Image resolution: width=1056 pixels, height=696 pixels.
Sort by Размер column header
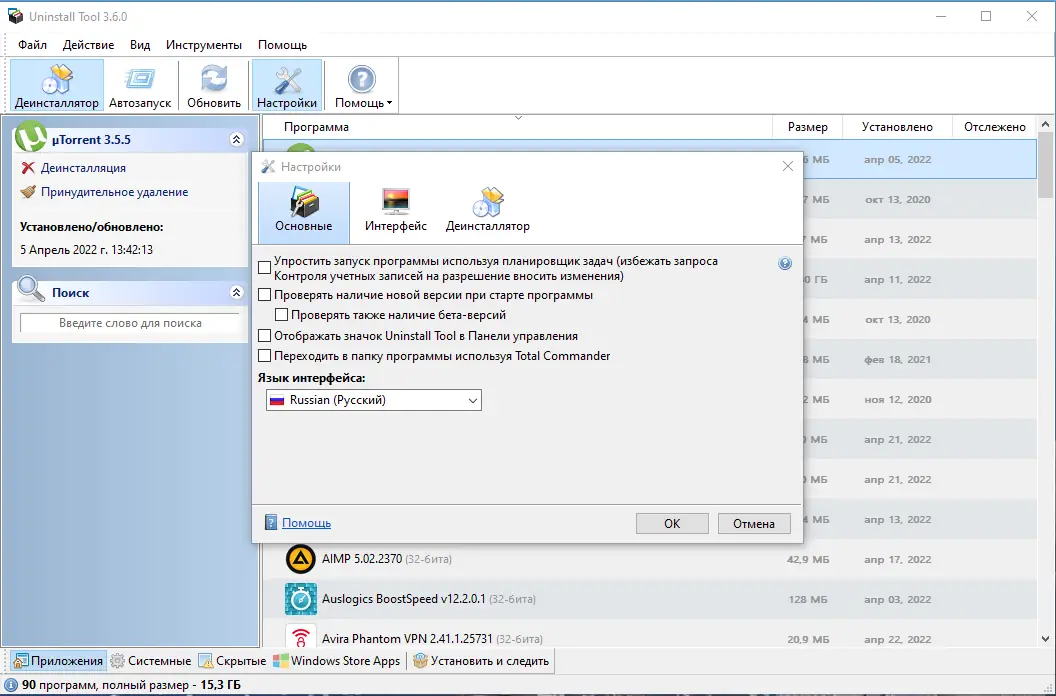point(807,127)
